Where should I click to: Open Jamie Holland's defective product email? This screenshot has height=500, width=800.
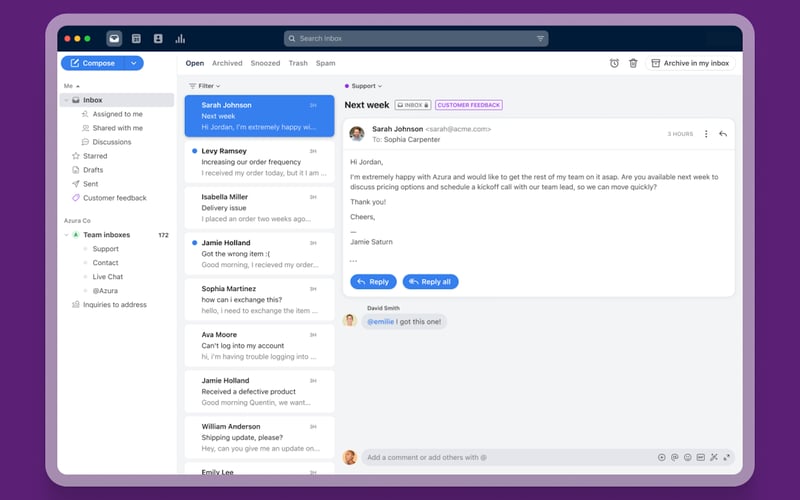[x=259, y=391]
